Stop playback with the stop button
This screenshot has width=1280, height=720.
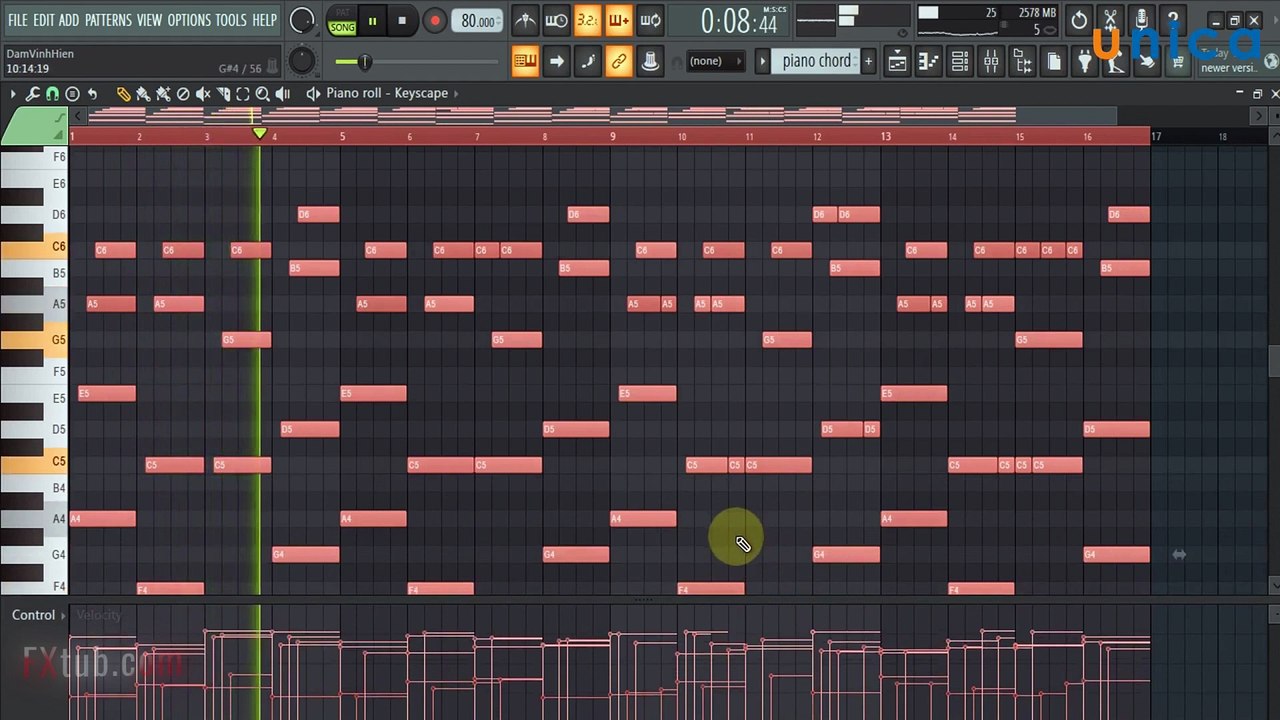click(402, 20)
